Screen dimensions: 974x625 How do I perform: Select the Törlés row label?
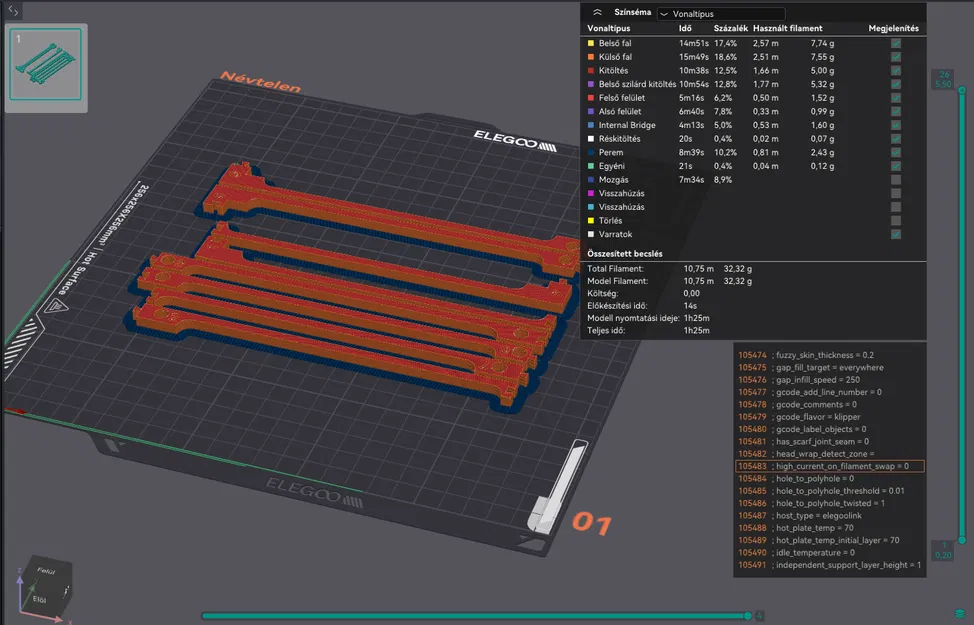click(x=611, y=221)
